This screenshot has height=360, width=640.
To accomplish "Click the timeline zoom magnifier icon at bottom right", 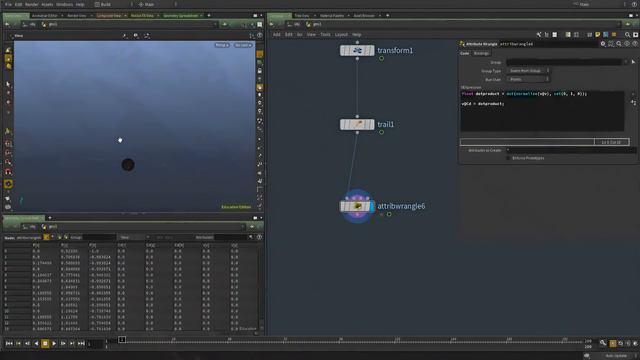I will pos(603,343).
